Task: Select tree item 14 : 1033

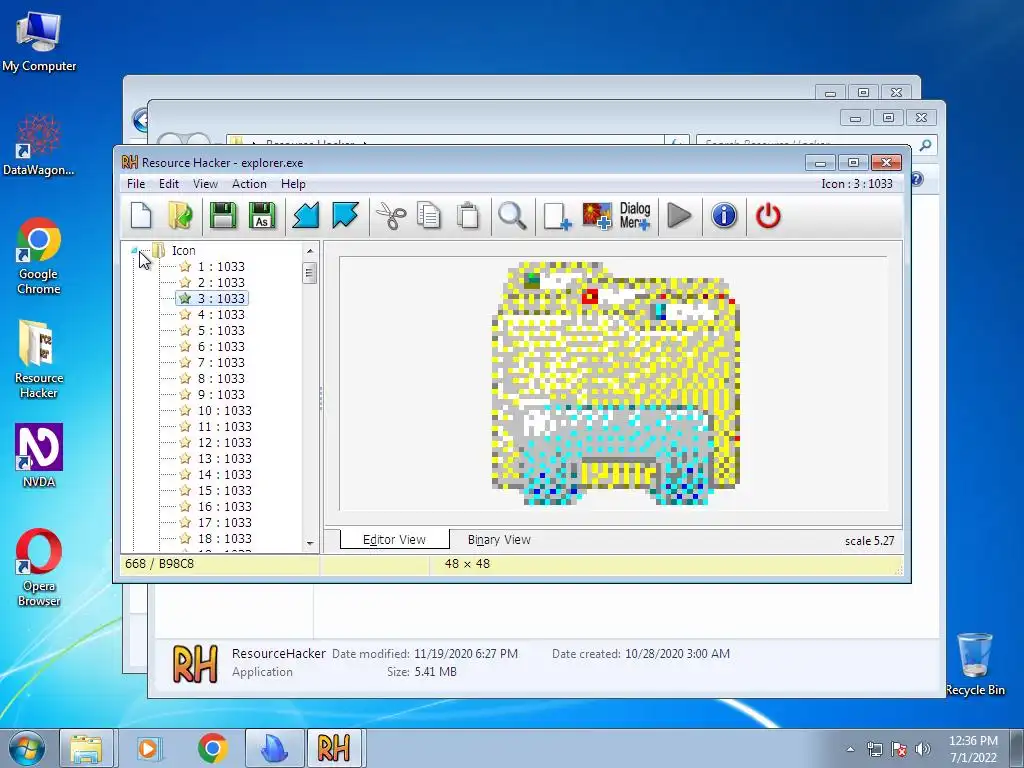Action: [224, 474]
